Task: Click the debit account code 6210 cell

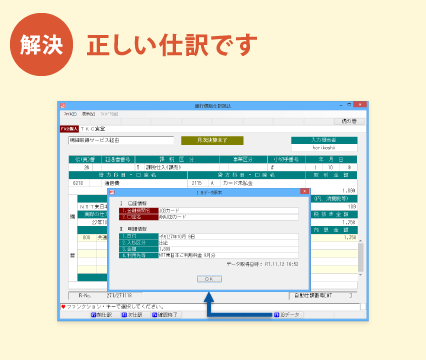Action: pos(79,183)
